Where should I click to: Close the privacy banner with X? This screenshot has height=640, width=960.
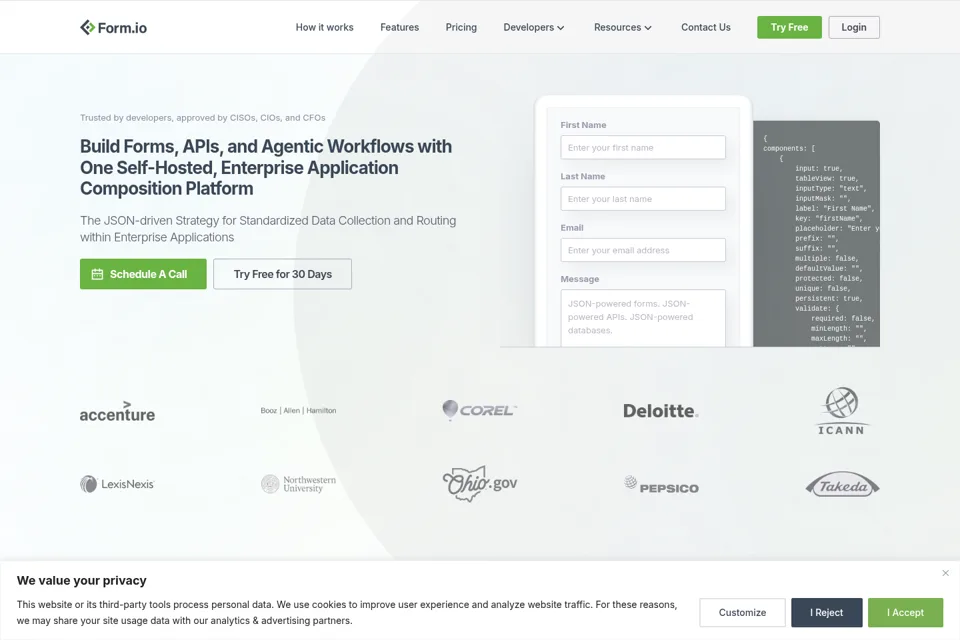[x=945, y=573]
